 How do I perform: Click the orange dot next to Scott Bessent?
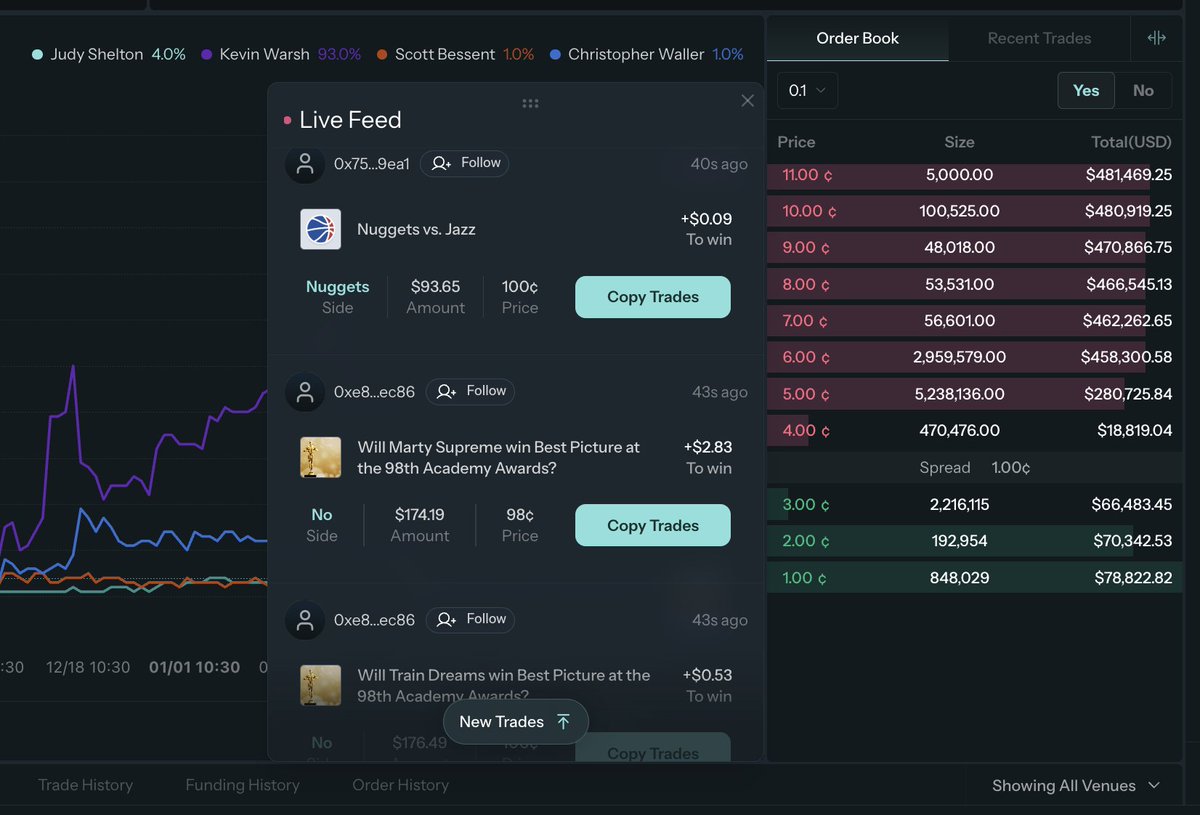tap(379, 54)
